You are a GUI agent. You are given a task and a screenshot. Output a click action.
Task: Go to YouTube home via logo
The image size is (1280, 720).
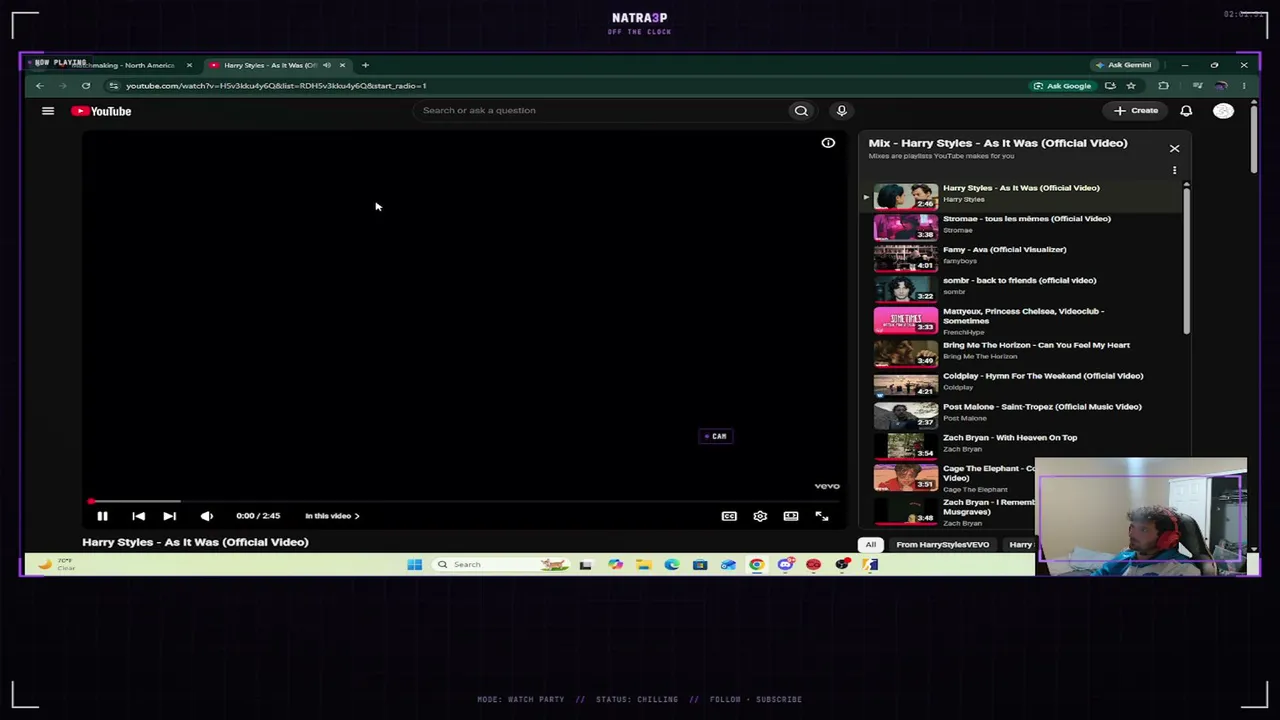pyautogui.click(x=101, y=111)
